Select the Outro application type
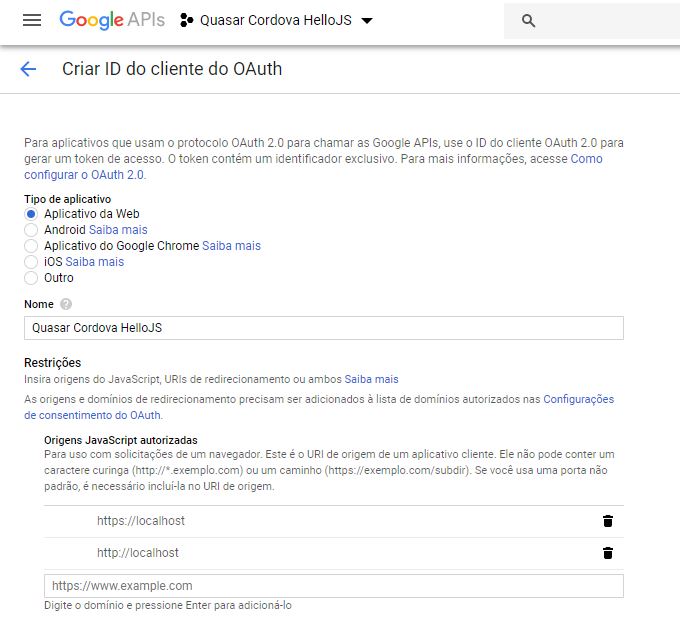This screenshot has width=680, height=631. point(32,278)
